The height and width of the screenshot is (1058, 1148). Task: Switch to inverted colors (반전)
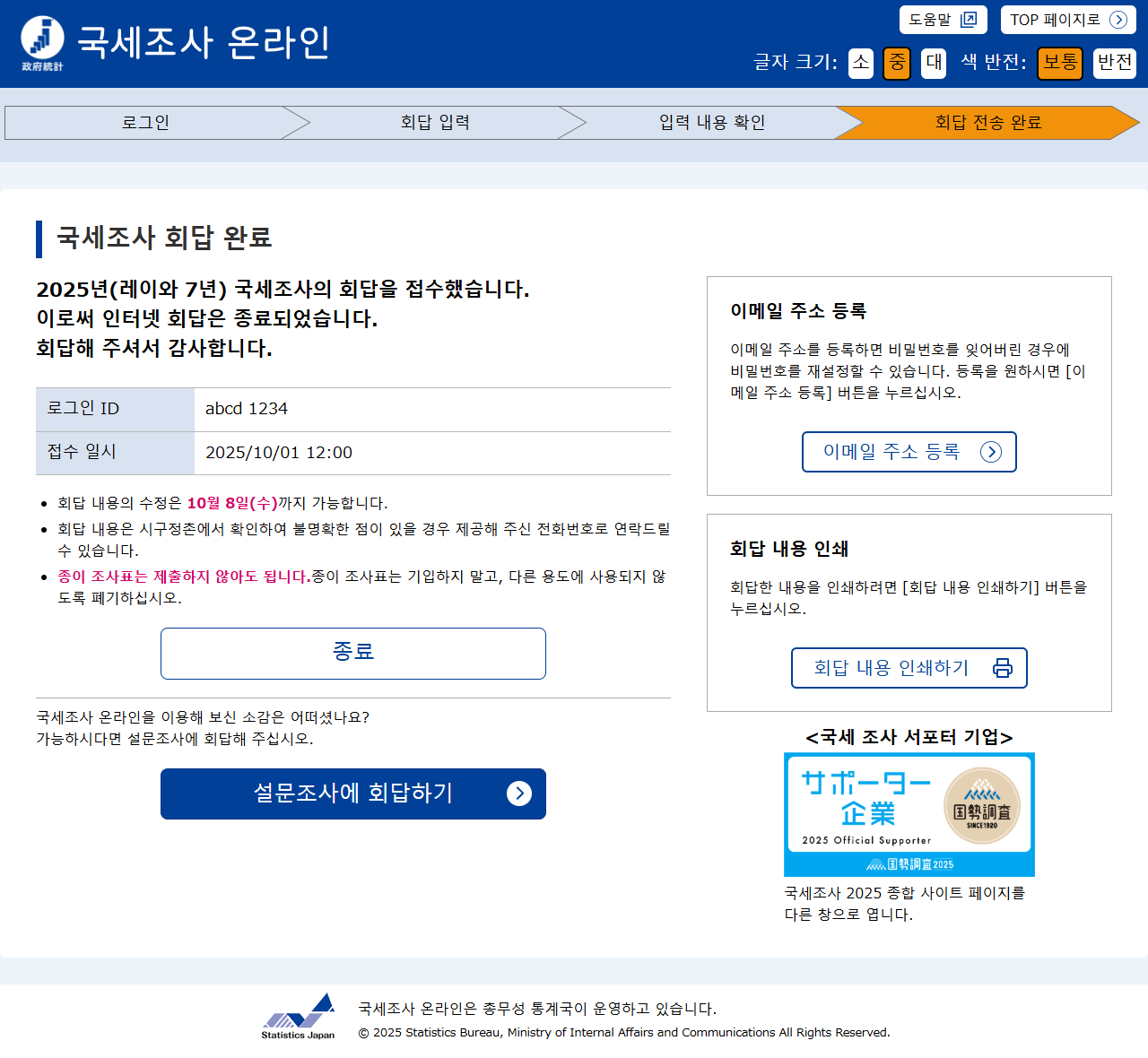pos(1114,63)
